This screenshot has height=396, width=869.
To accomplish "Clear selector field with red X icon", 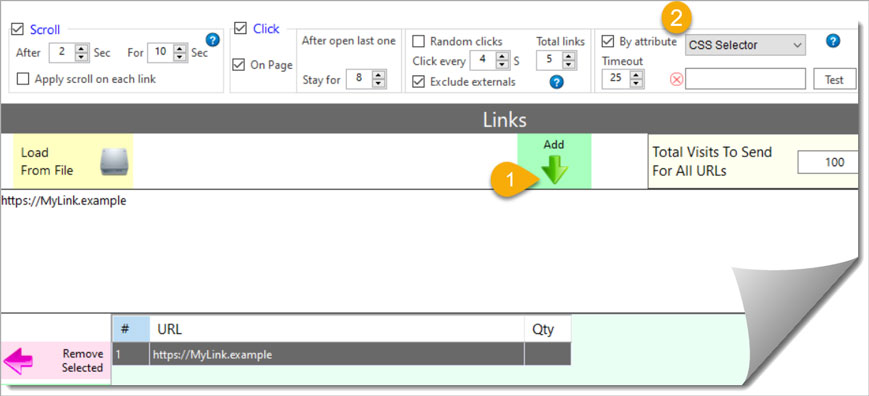I will 677,79.
